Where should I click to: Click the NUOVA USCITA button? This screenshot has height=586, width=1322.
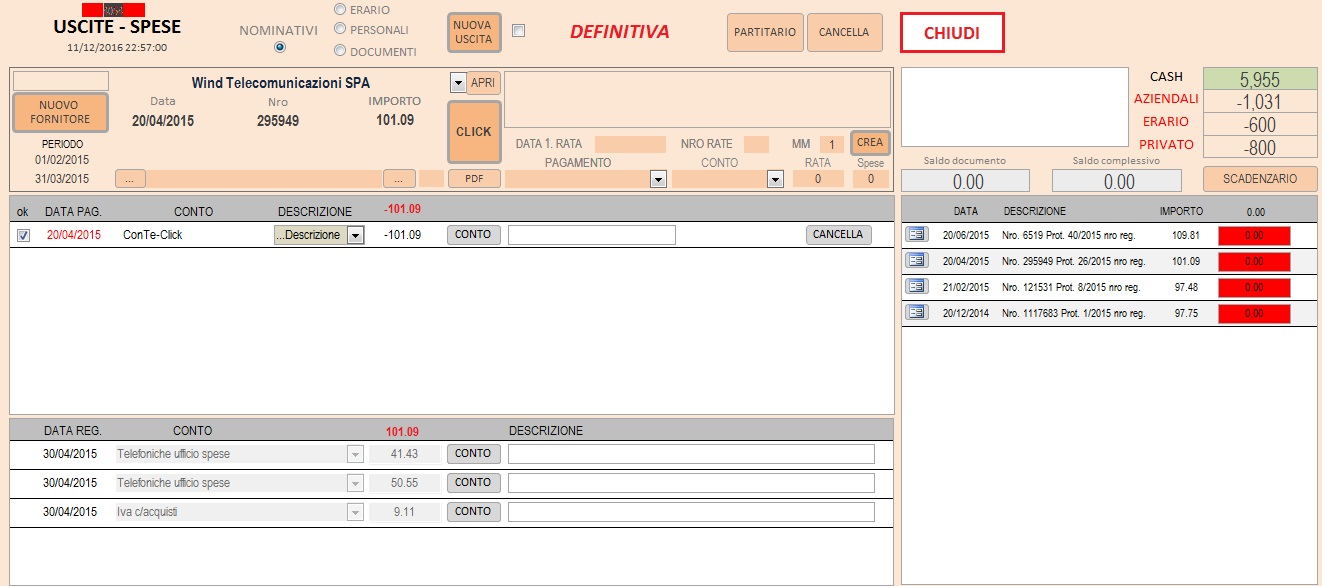tap(473, 32)
